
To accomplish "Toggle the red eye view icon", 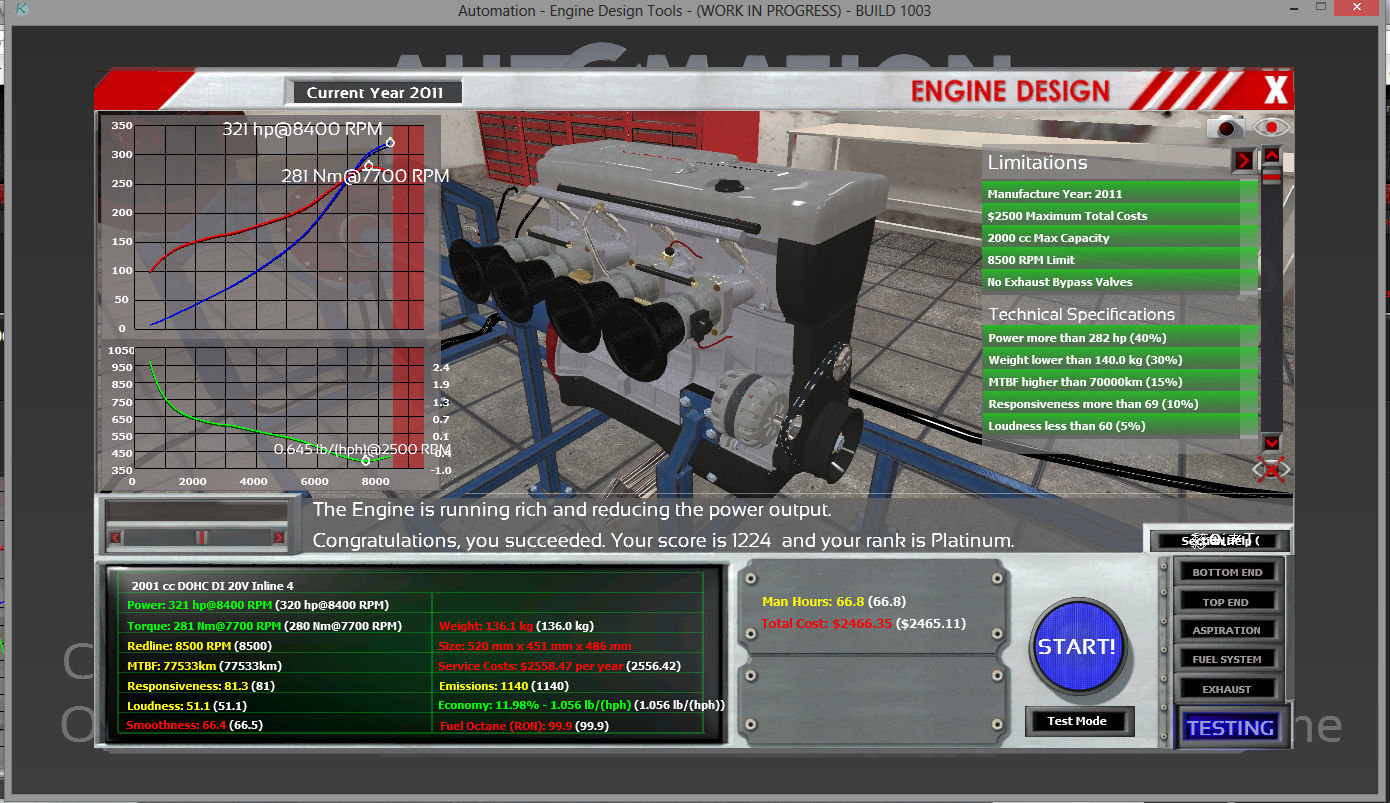I will point(1272,127).
